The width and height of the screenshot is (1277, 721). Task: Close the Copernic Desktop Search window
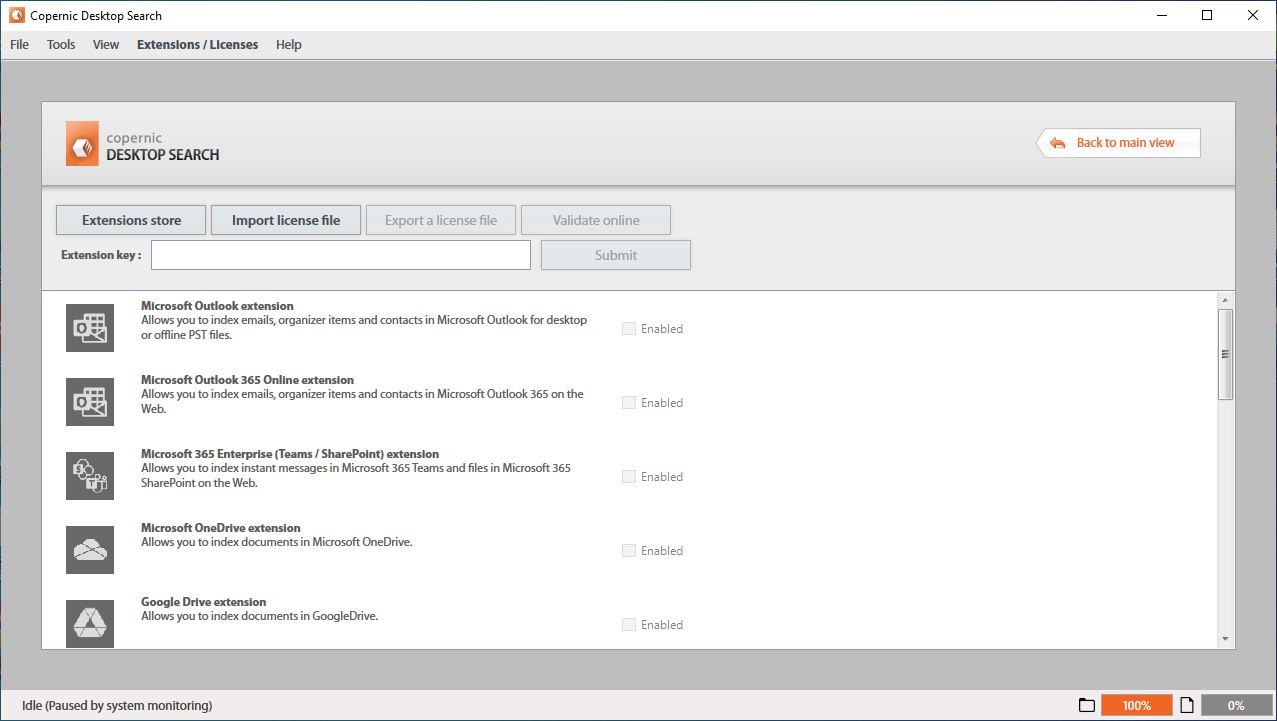[x=1253, y=15]
